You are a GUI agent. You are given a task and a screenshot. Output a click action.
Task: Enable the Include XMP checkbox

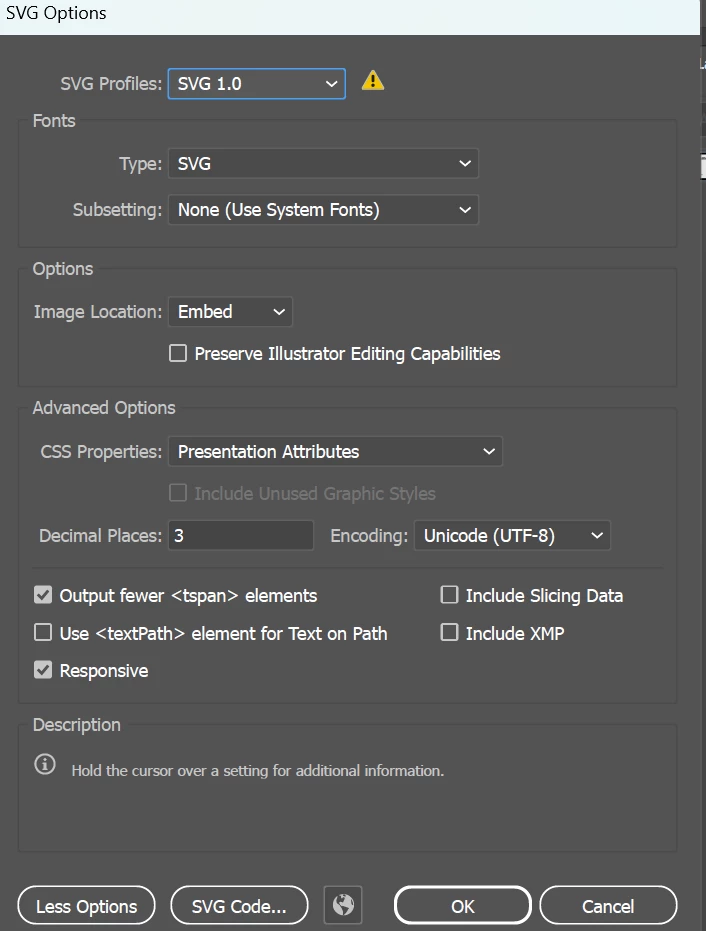pyautogui.click(x=449, y=632)
